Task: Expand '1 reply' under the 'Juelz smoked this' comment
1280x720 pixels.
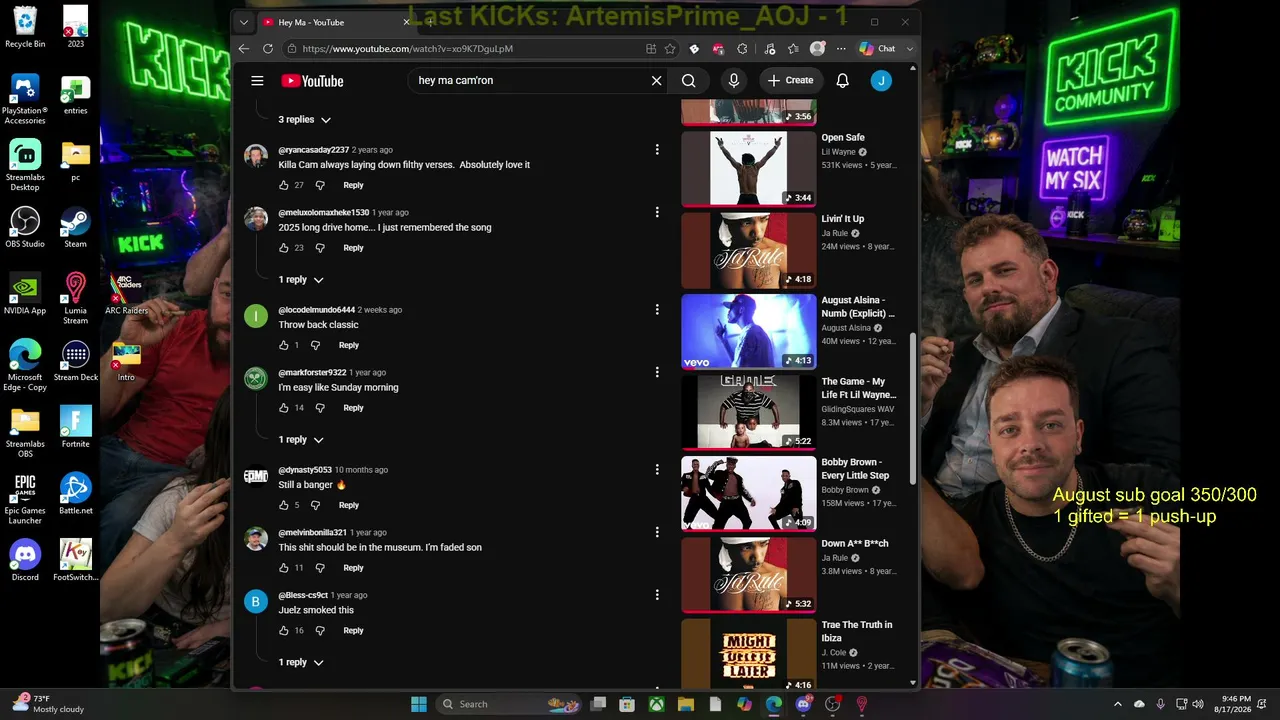Action: 301,662
